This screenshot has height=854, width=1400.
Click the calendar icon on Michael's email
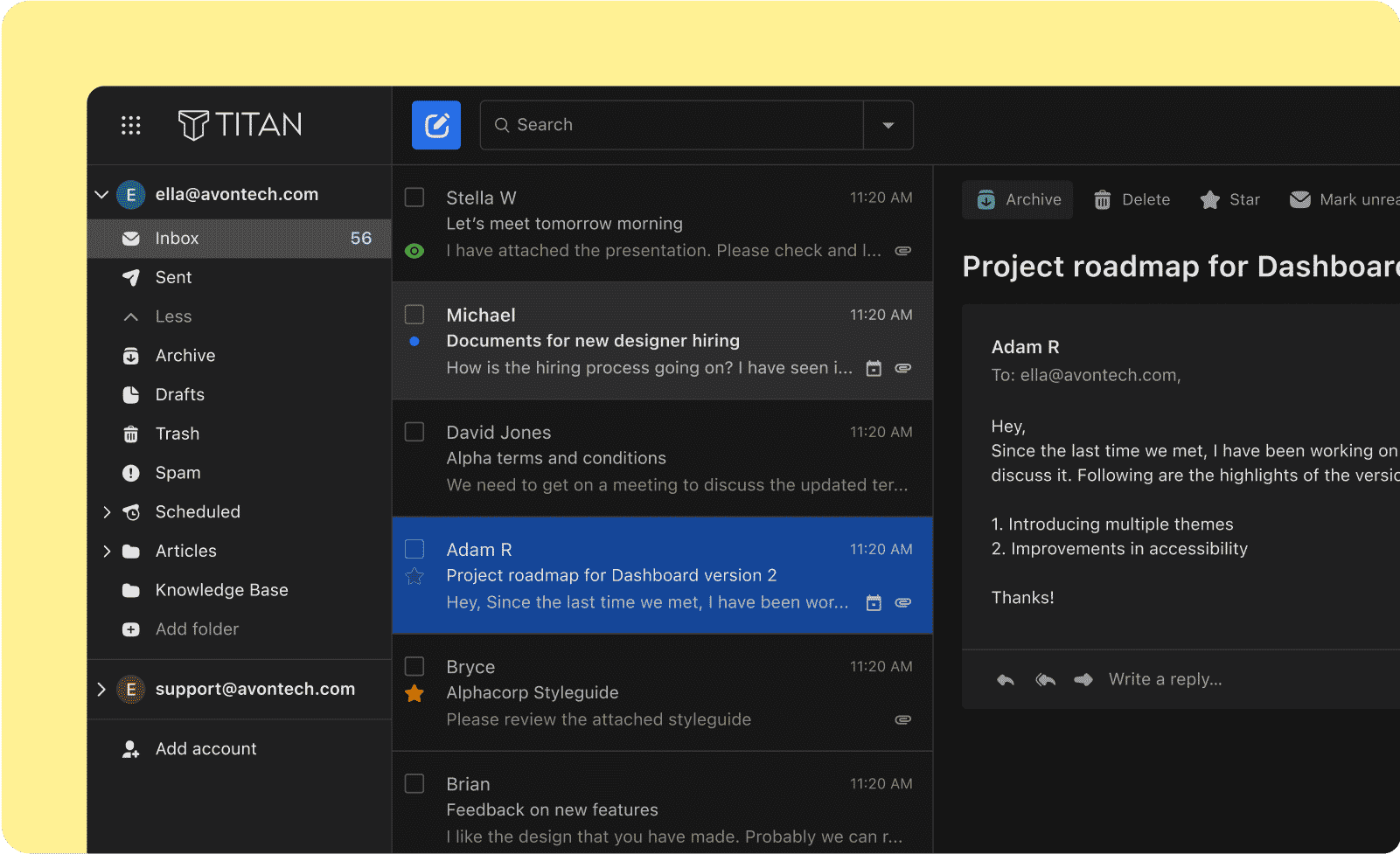[873, 369]
